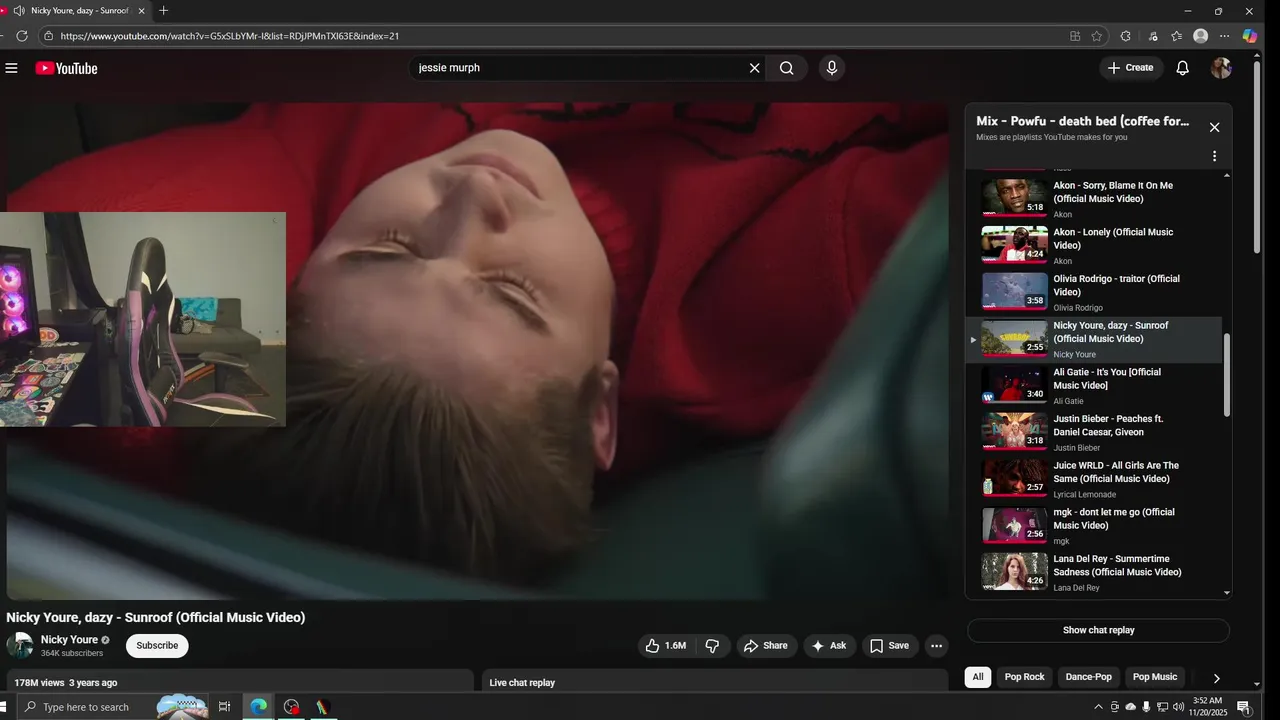Screen dimensions: 1280x720
Task: Select the Pop Rock filter chip
Action: point(1024,677)
